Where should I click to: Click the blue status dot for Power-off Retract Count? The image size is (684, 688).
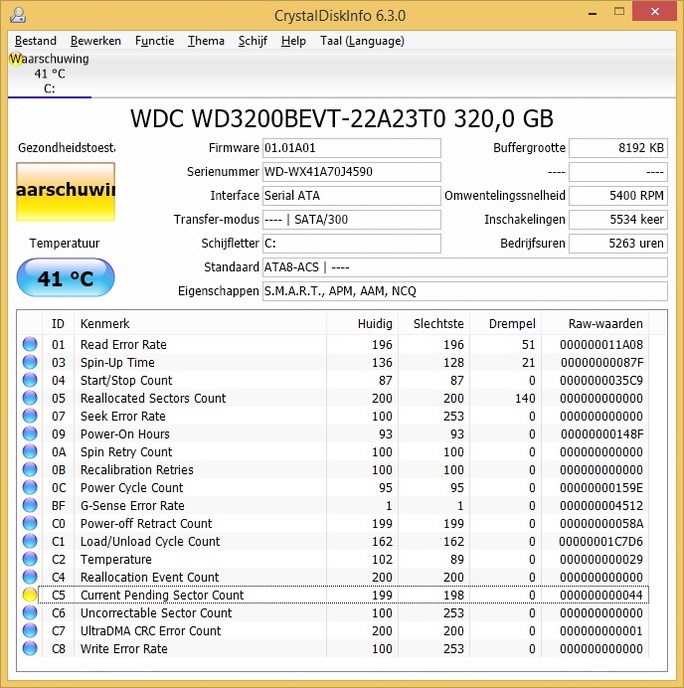30,523
